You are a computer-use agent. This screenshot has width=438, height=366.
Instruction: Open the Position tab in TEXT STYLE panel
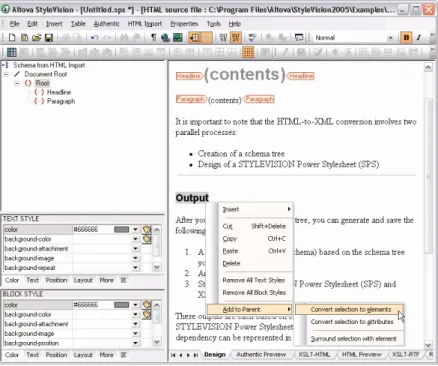[x=56, y=280]
